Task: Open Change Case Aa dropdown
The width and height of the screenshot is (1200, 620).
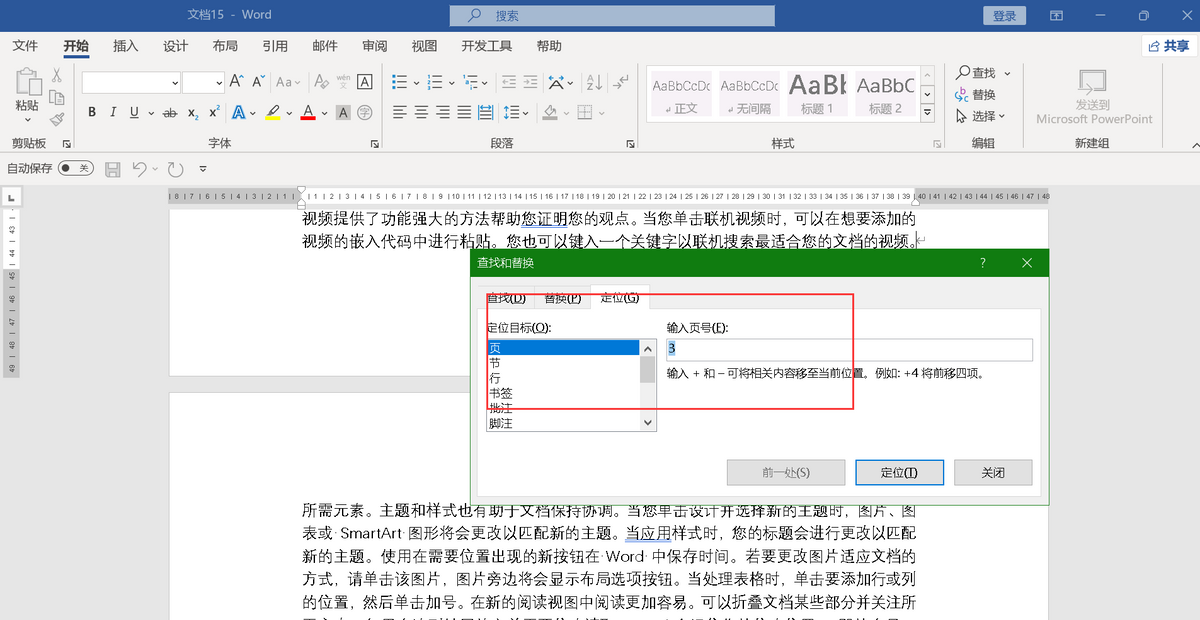Action: coord(288,82)
